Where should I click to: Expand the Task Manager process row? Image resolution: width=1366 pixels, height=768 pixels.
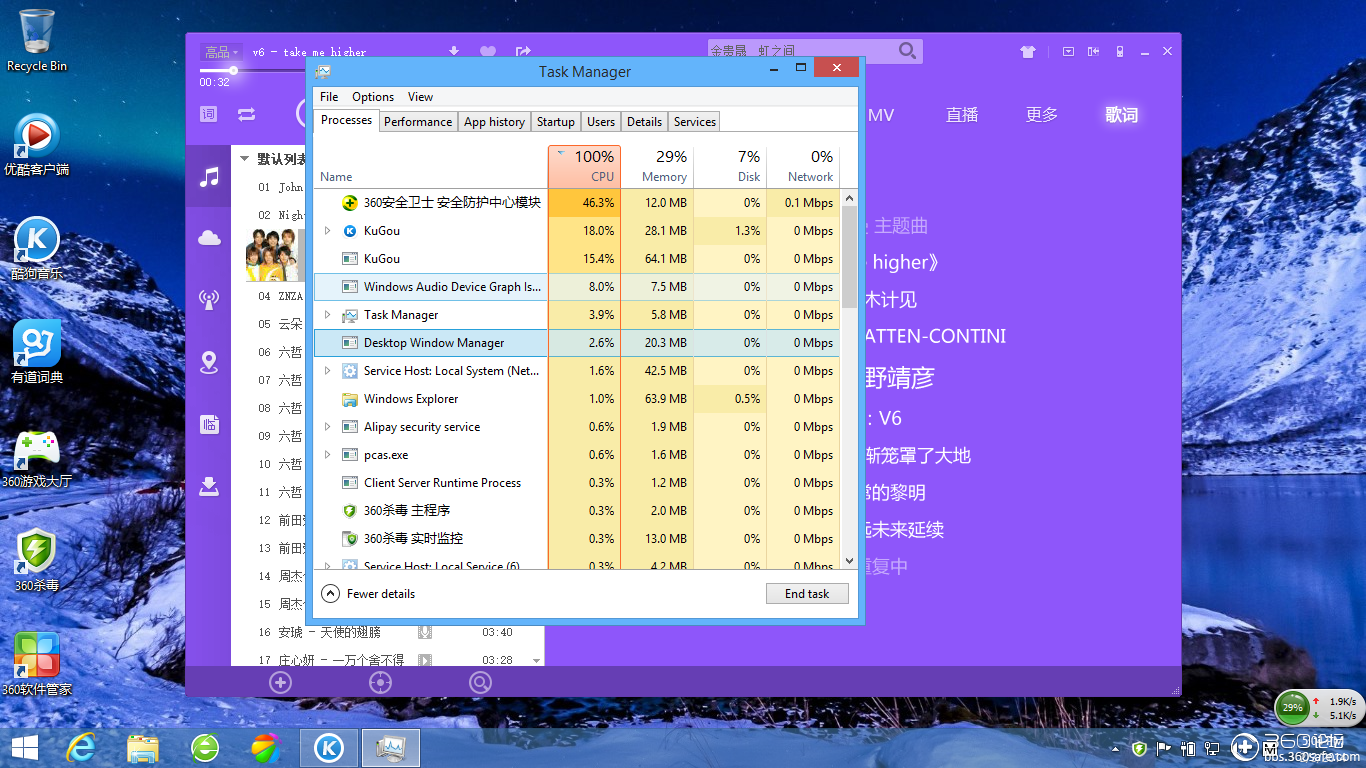coord(328,315)
